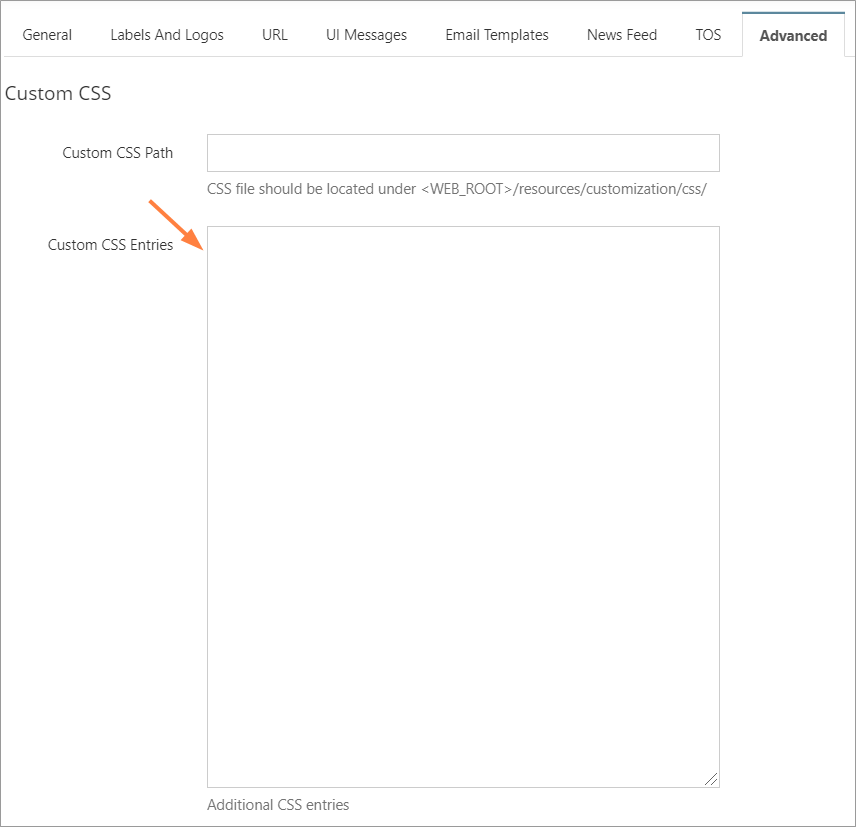856x827 pixels.
Task: Switch to the General tab
Action: (x=47, y=34)
